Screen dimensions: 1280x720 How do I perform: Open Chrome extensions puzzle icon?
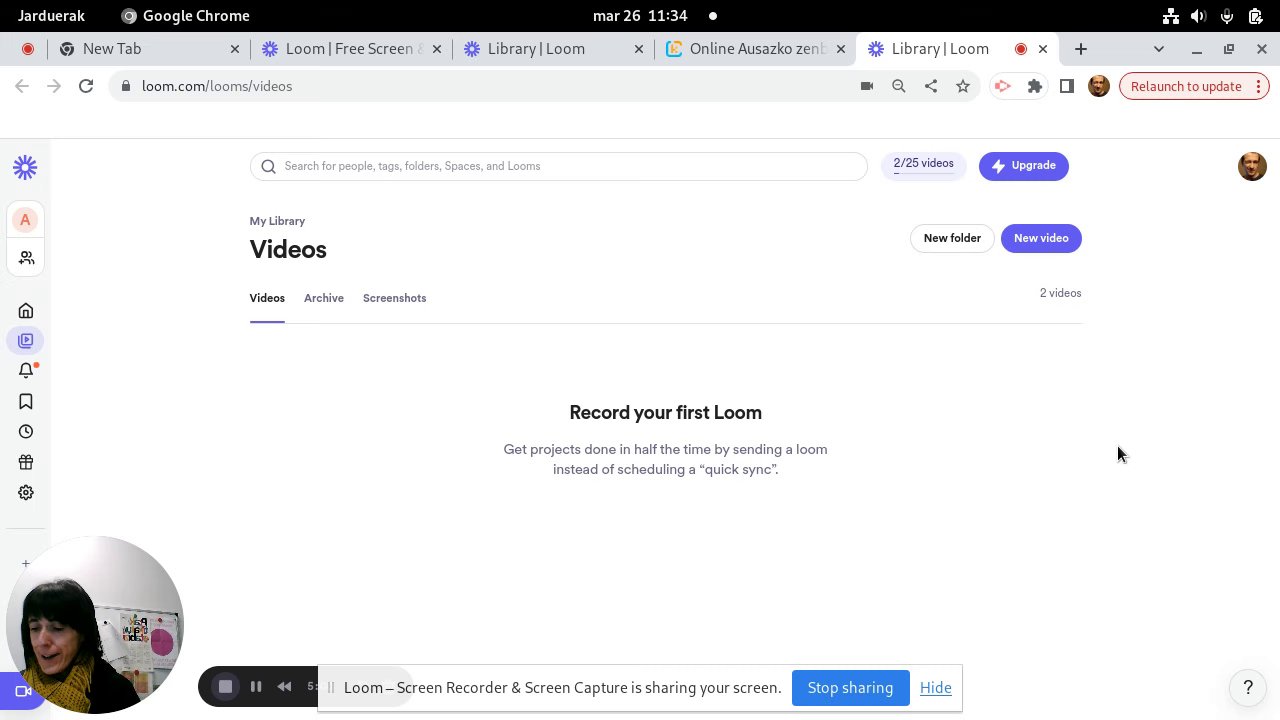tap(1035, 86)
